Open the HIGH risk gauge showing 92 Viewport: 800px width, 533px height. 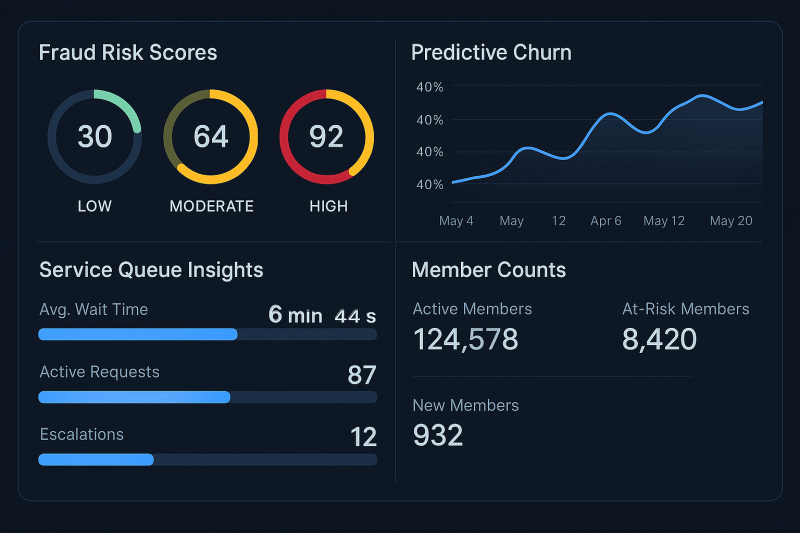[327, 137]
